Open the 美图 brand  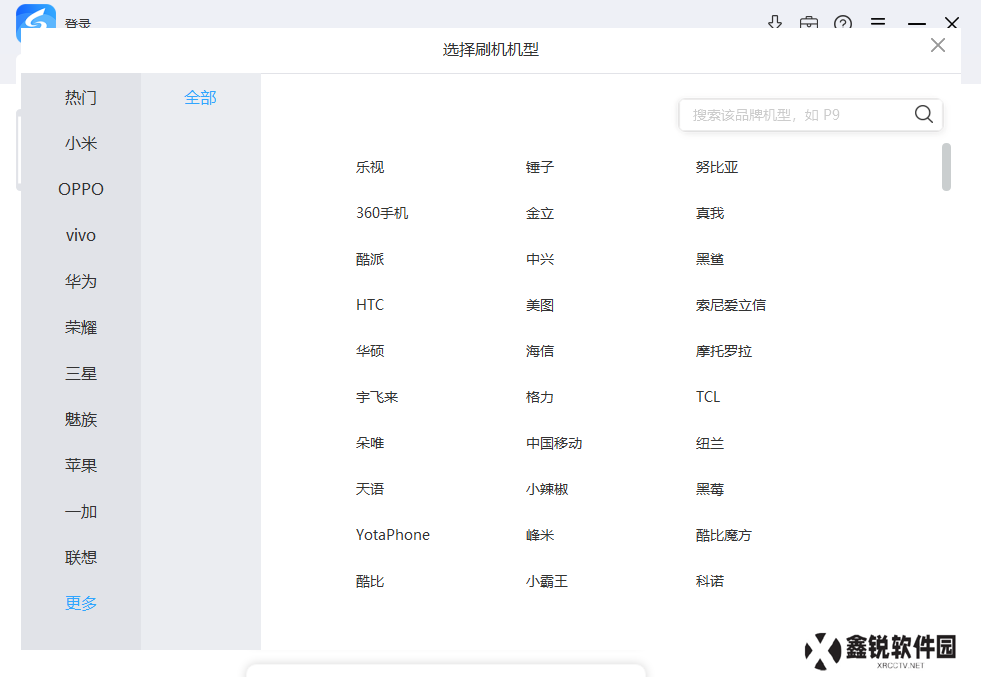(x=539, y=305)
